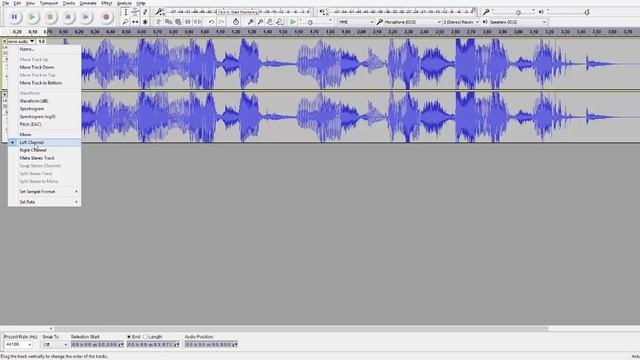Image resolution: width=640 pixels, height=360 pixels.
Task: Choose Make Stereo Track
Action: point(44,158)
